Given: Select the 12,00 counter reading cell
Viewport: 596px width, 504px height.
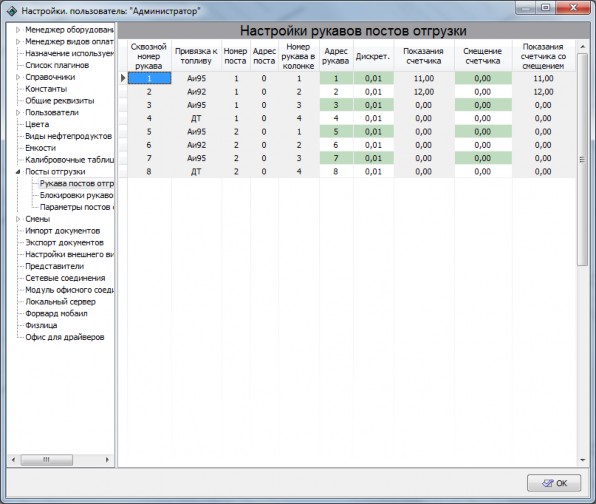Looking at the screenshot, I should 423,92.
